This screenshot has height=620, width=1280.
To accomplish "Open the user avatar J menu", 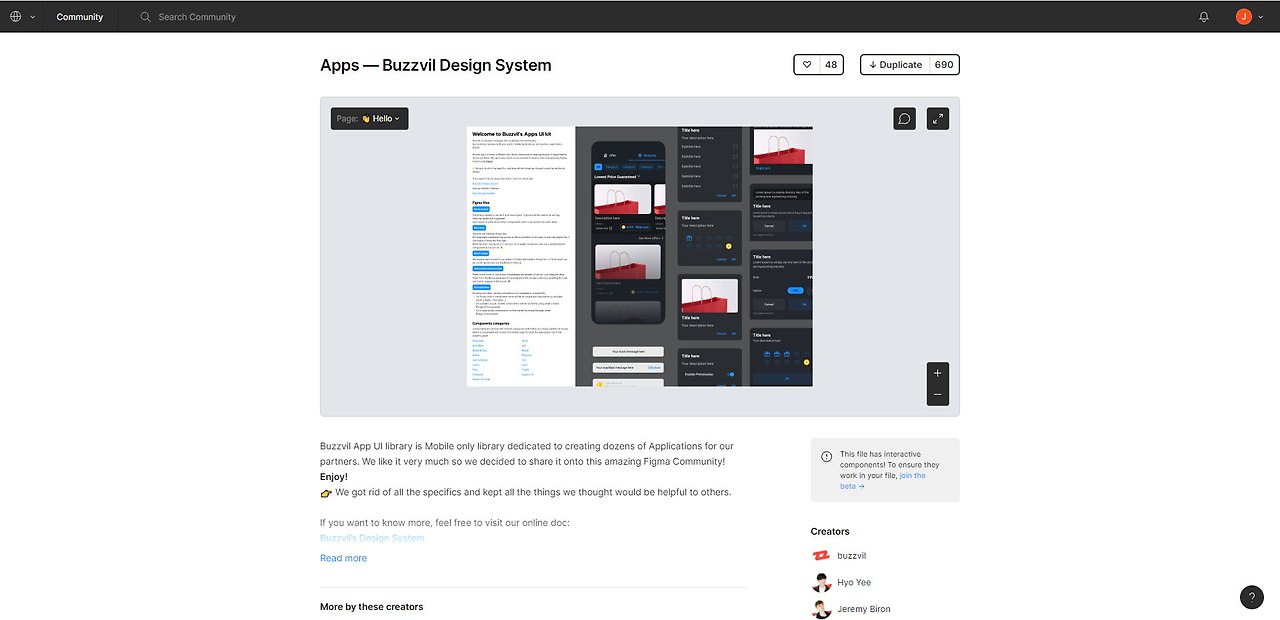I will pyautogui.click(x=1243, y=17).
